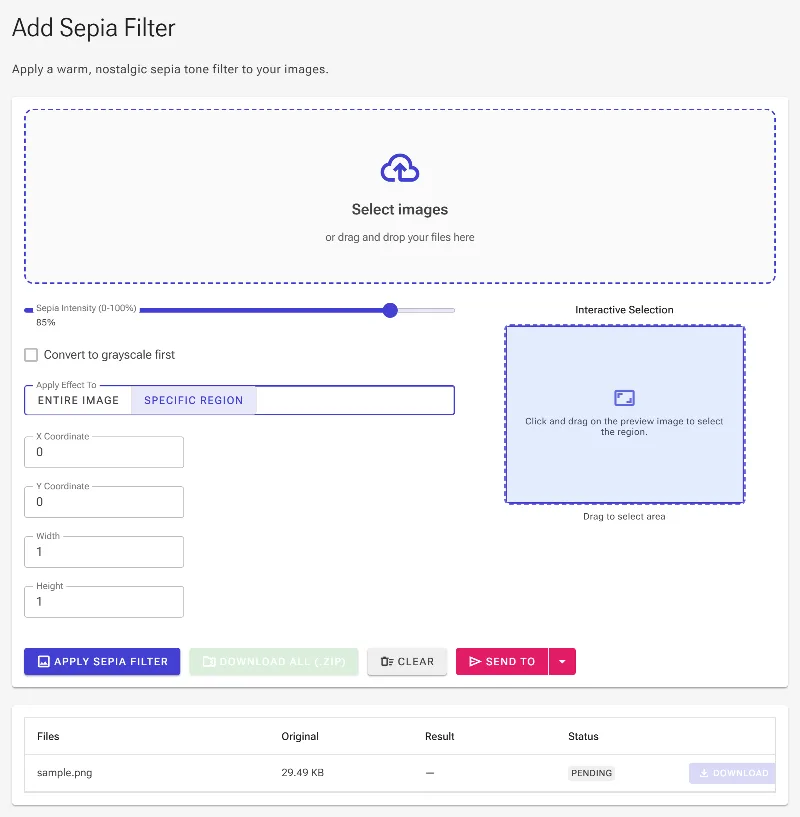Click the Original column header
Screen dimensions: 800x817
click(x=300, y=736)
